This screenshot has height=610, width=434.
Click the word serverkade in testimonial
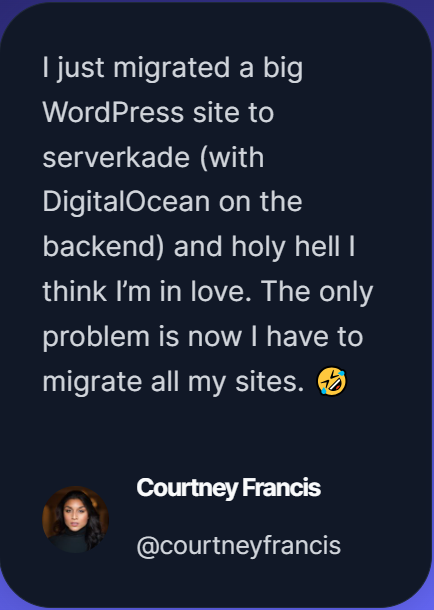click(116, 158)
